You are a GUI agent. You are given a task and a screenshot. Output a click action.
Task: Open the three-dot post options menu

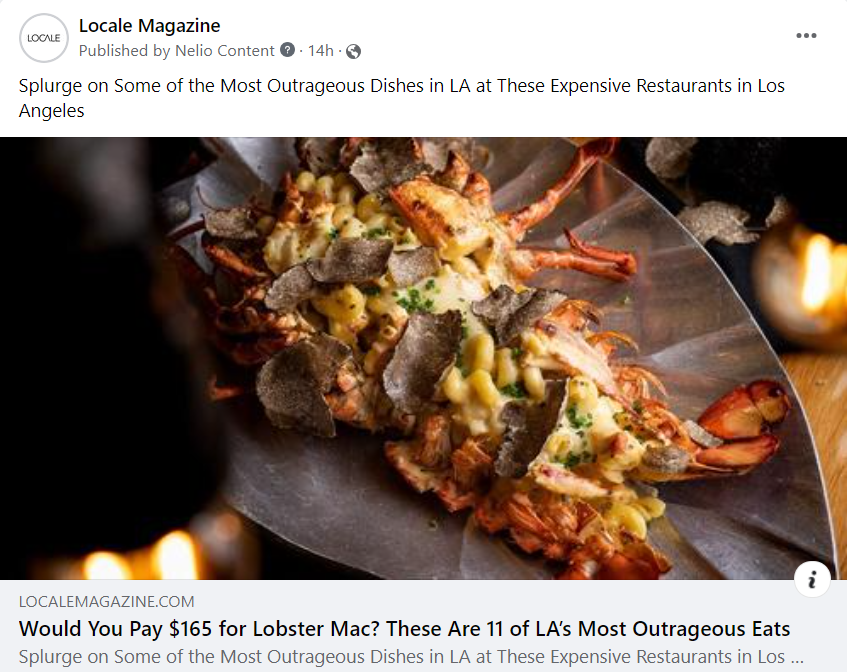pyautogui.click(x=806, y=36)
